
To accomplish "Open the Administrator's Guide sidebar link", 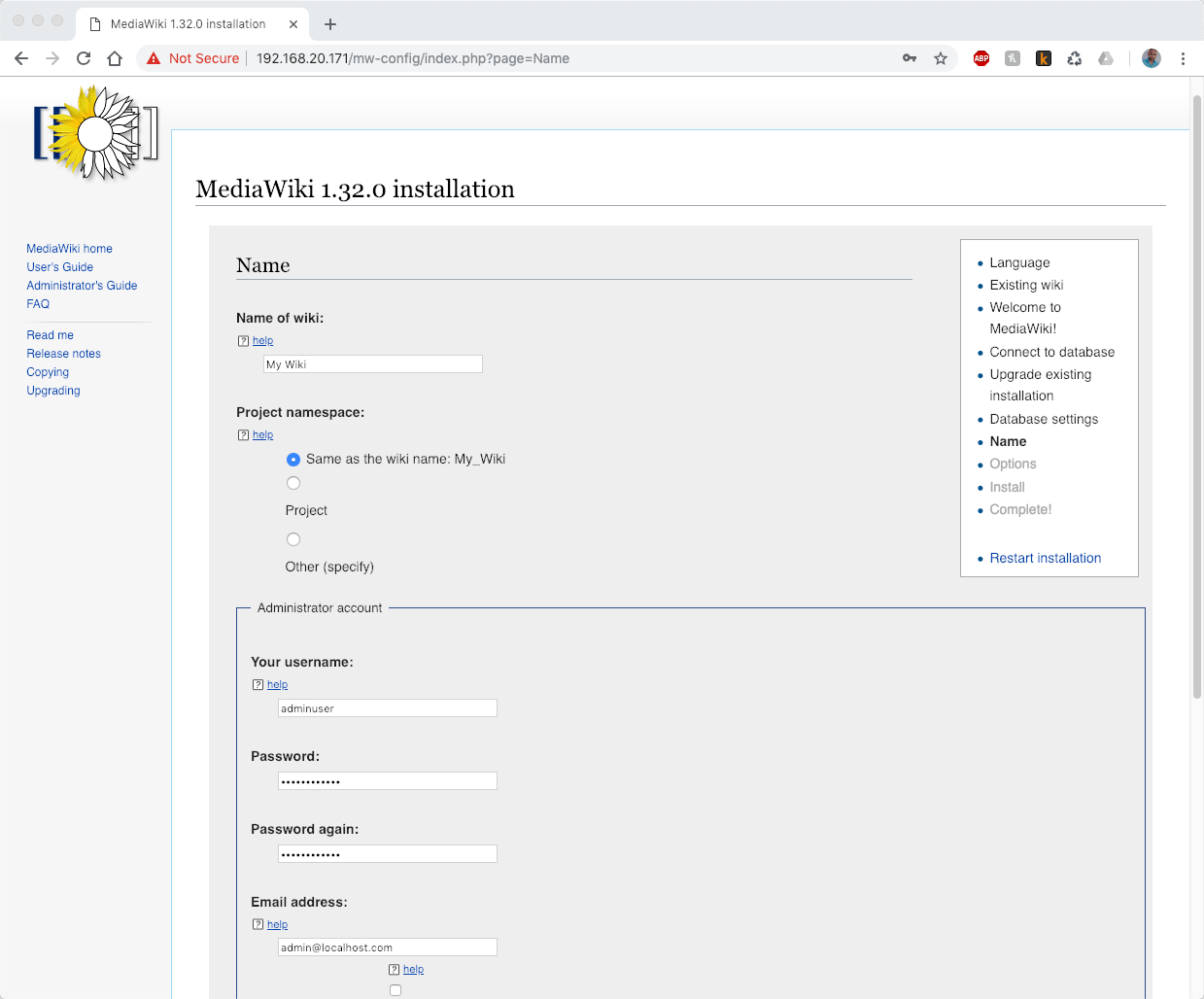I will click(x=82, y=286).
